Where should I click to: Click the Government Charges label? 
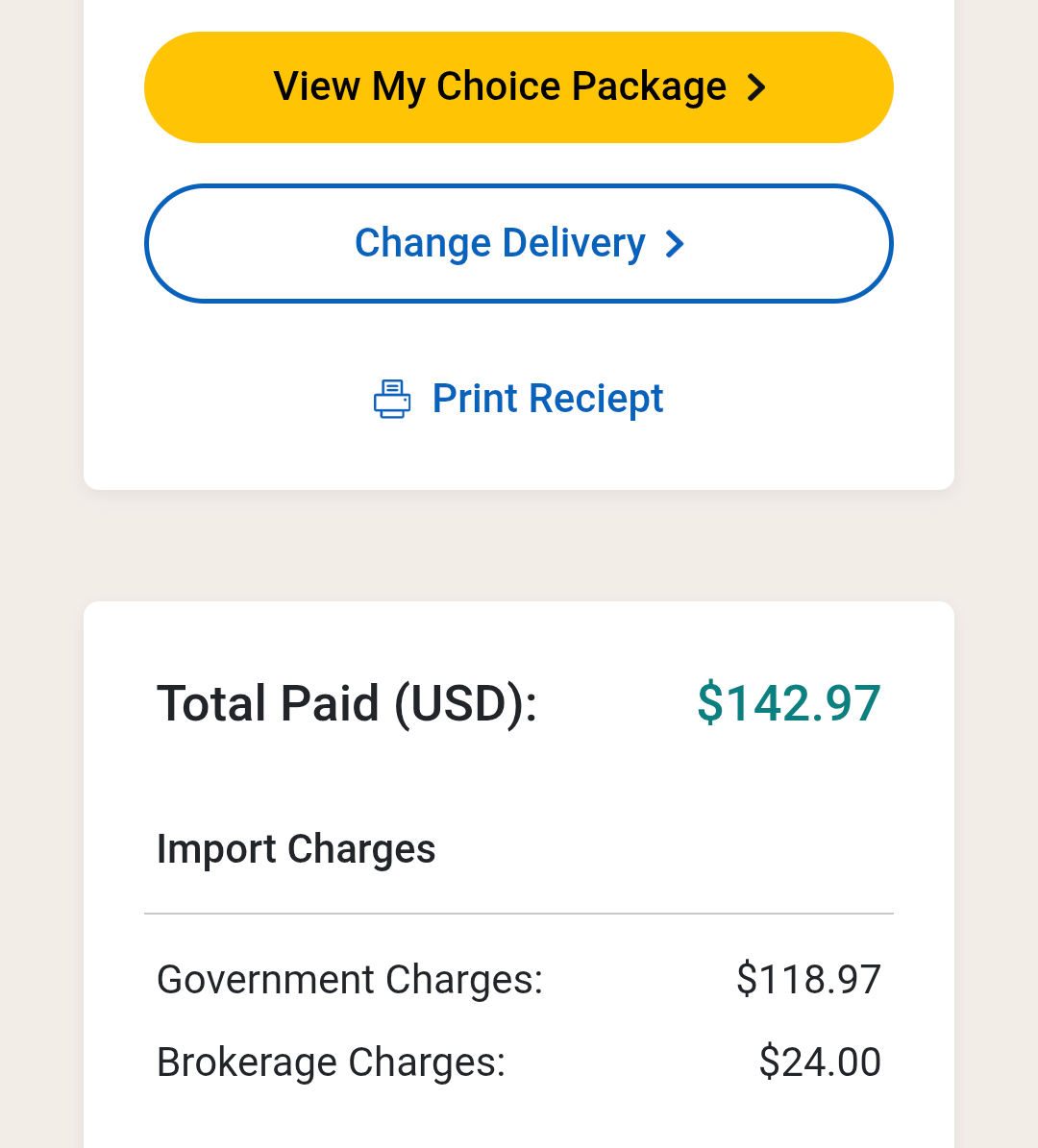pos(350,980)
